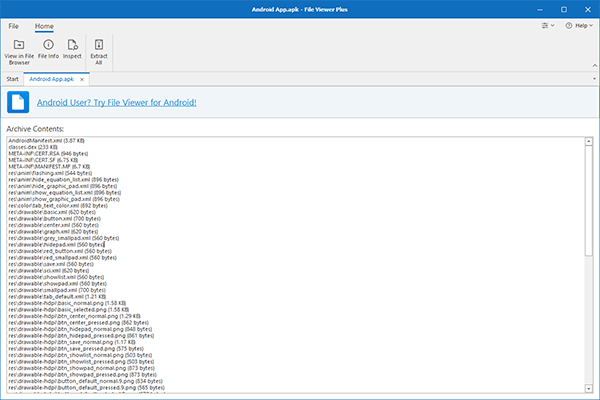Select hide_equation_list.xml entry
The width and height of the screenshot is (600, 400).
pyautogui.click(x=64, y=180)
